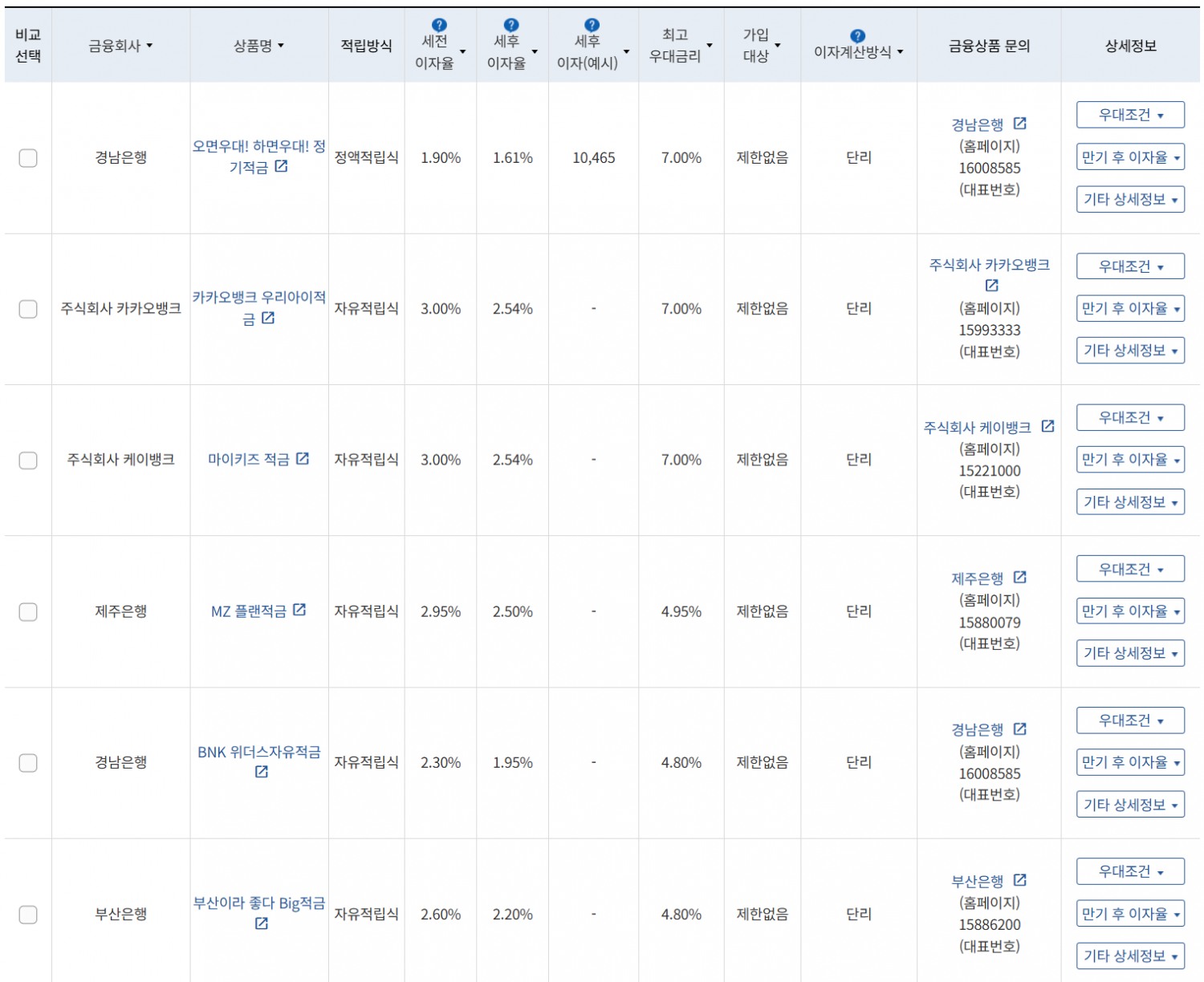Click external link icon under BNK 위더스자유적금
This screenshot has height=982, width=1204.
261,772
